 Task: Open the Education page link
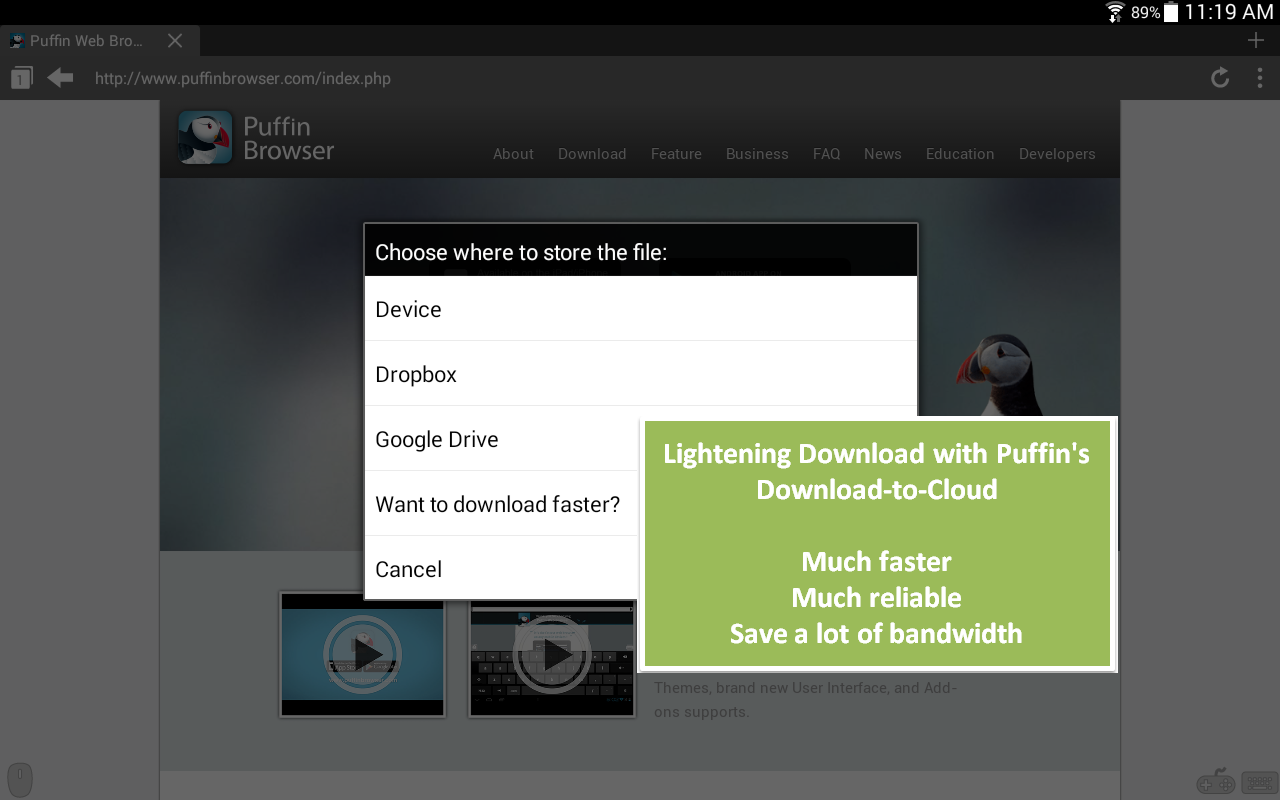point(960,154)
